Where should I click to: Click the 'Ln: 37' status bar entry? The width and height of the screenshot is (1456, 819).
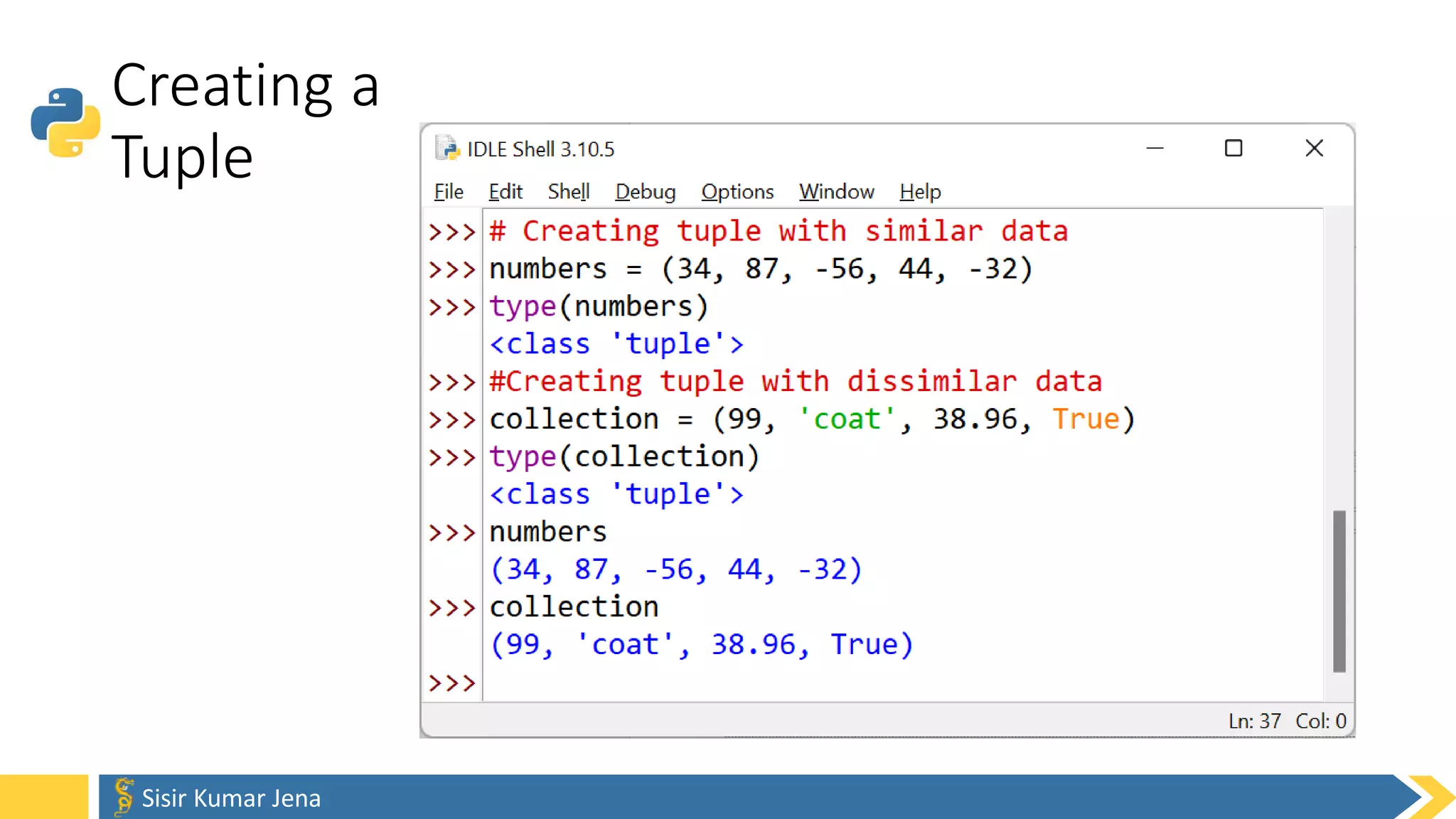[x=1255, y=721]
